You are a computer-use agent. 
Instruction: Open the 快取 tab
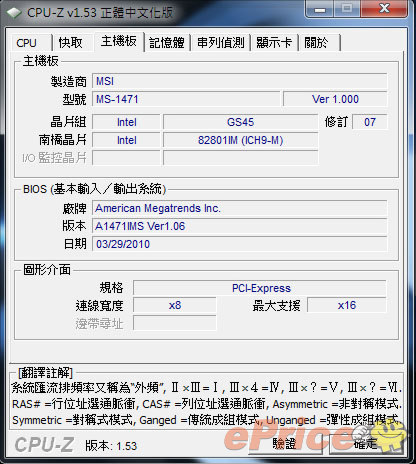pyautogui.click(x=71, y=43)
